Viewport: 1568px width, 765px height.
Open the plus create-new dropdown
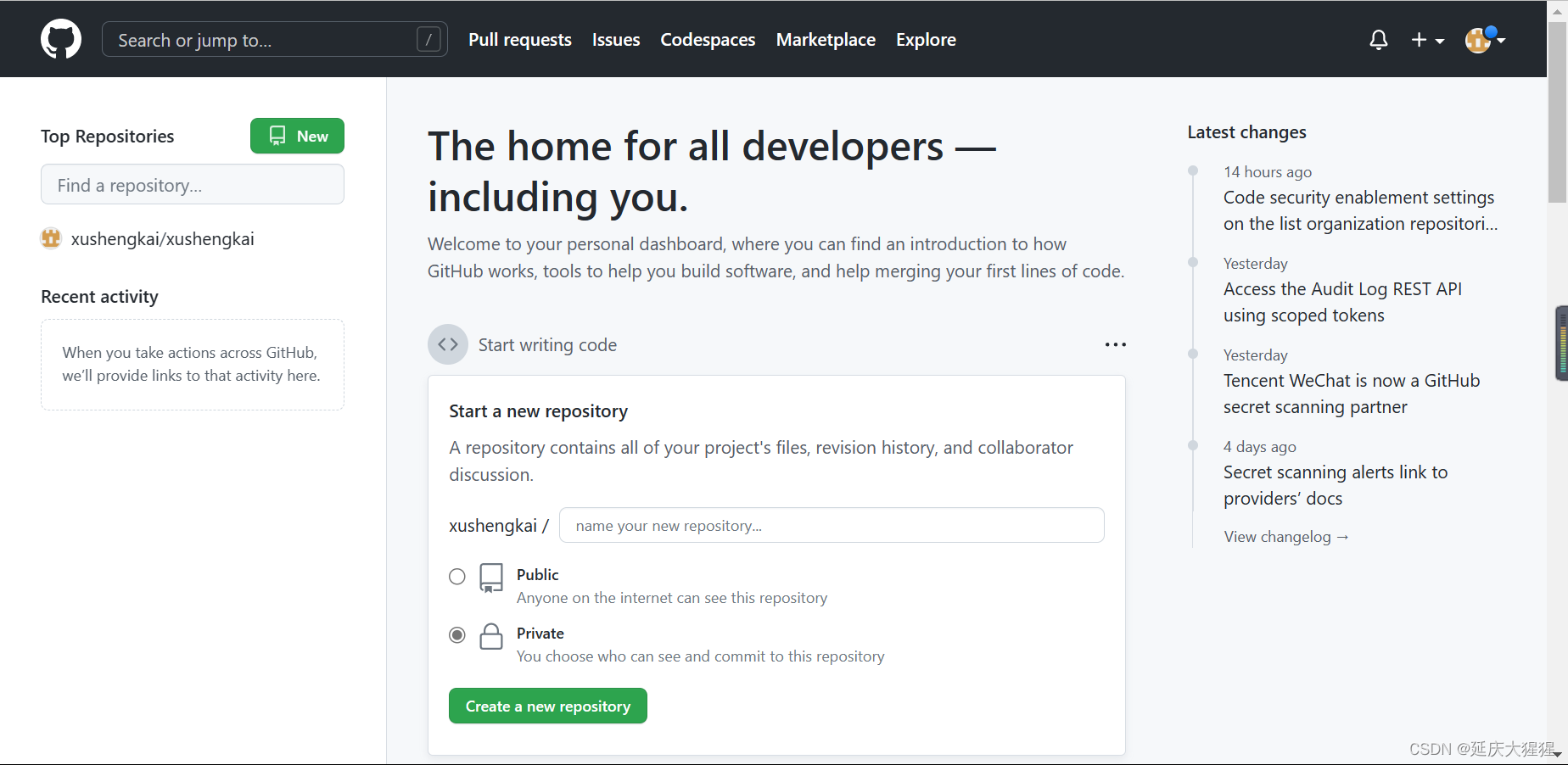click(1427, 40)
